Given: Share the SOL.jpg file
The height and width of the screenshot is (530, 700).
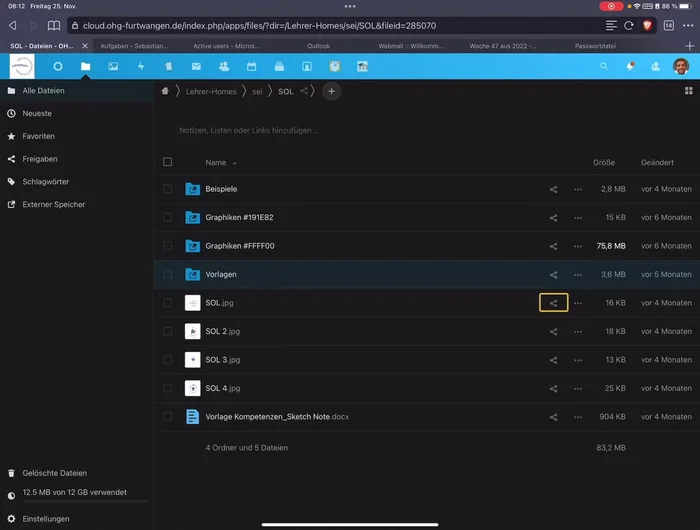Looking at the screenshot, I should (553, 303).
